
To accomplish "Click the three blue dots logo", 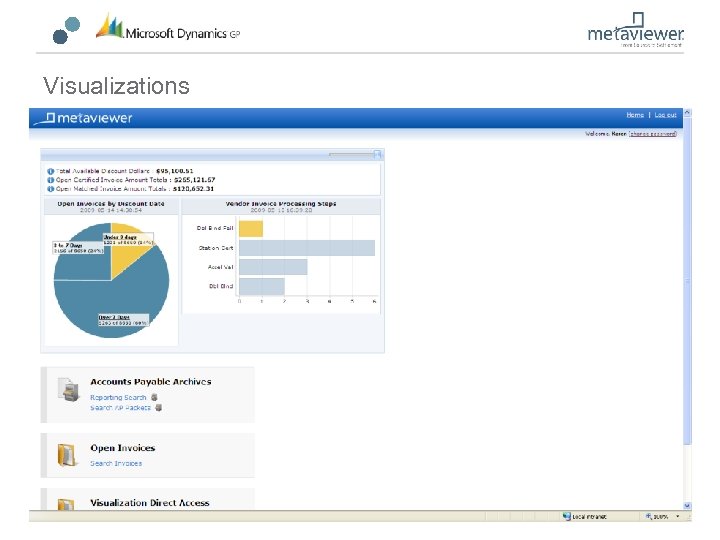I will point(67,30).
